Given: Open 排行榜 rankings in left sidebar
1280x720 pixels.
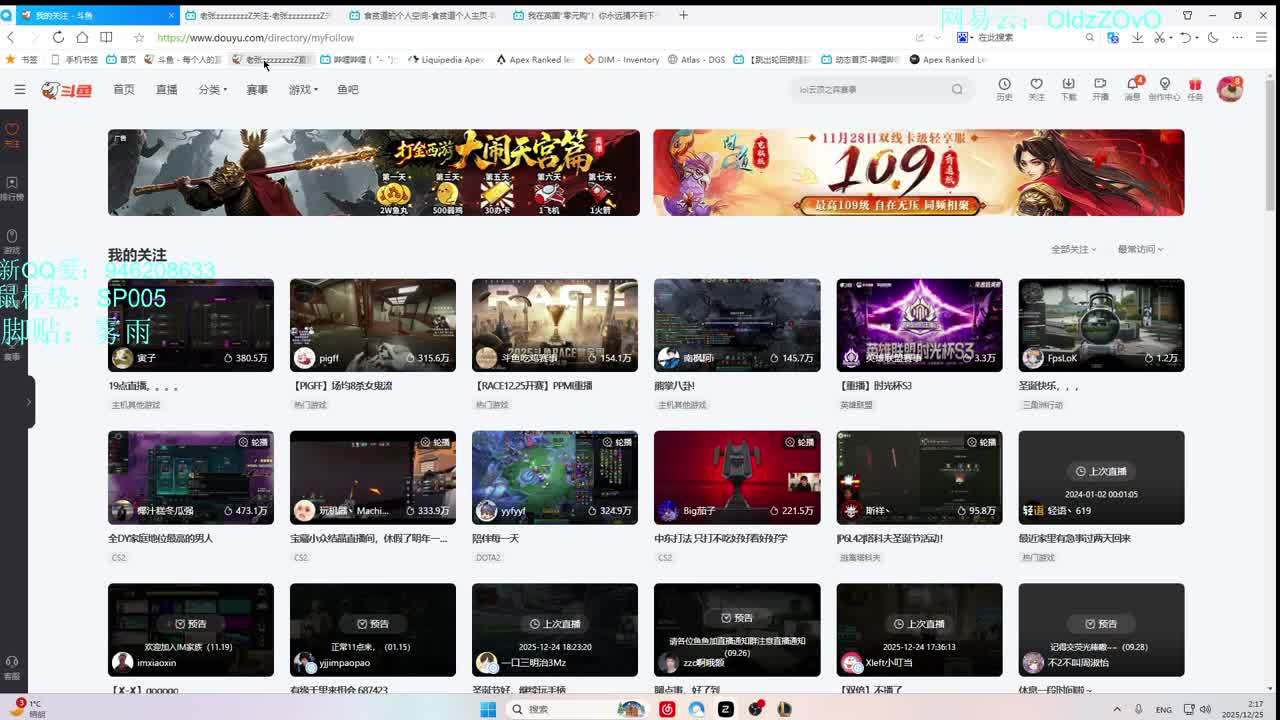Looking at the screenshot, I should point(12,188).
